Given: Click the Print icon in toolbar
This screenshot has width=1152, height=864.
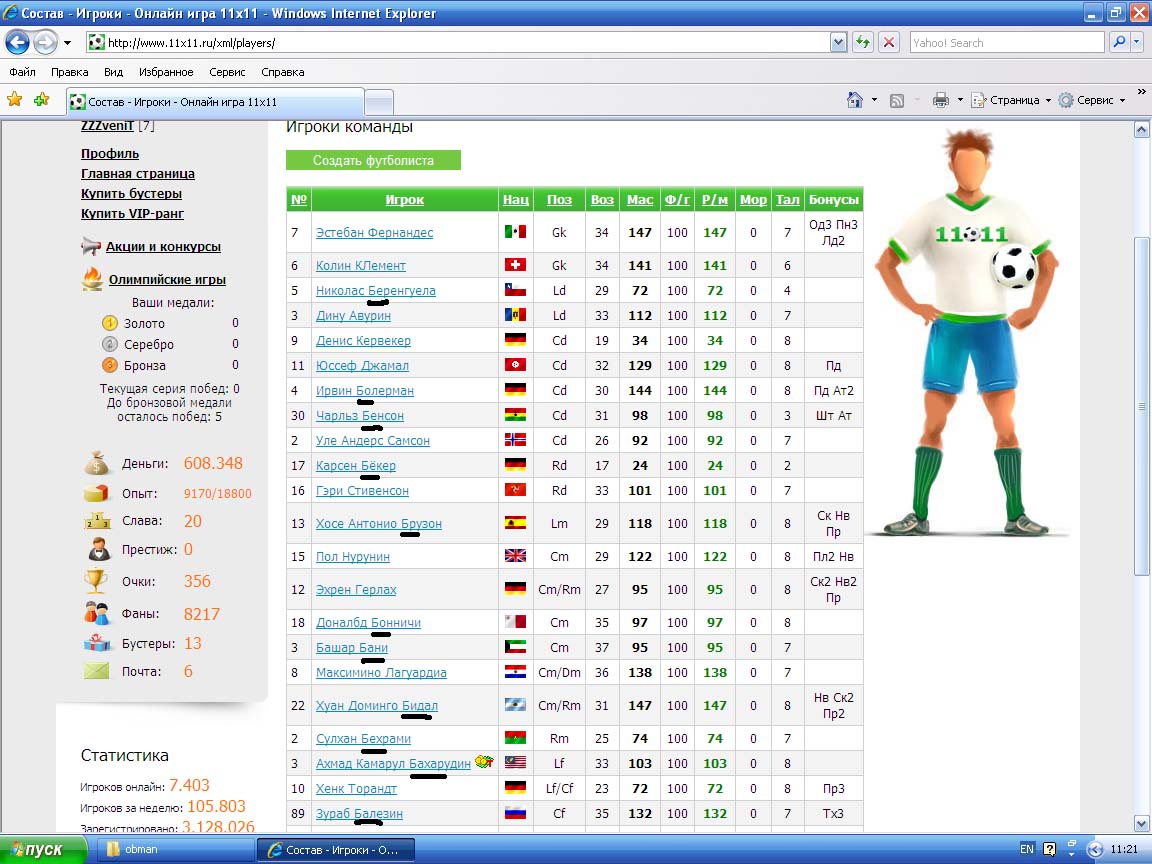Looking at the screenshot, I should coord(940,100).
